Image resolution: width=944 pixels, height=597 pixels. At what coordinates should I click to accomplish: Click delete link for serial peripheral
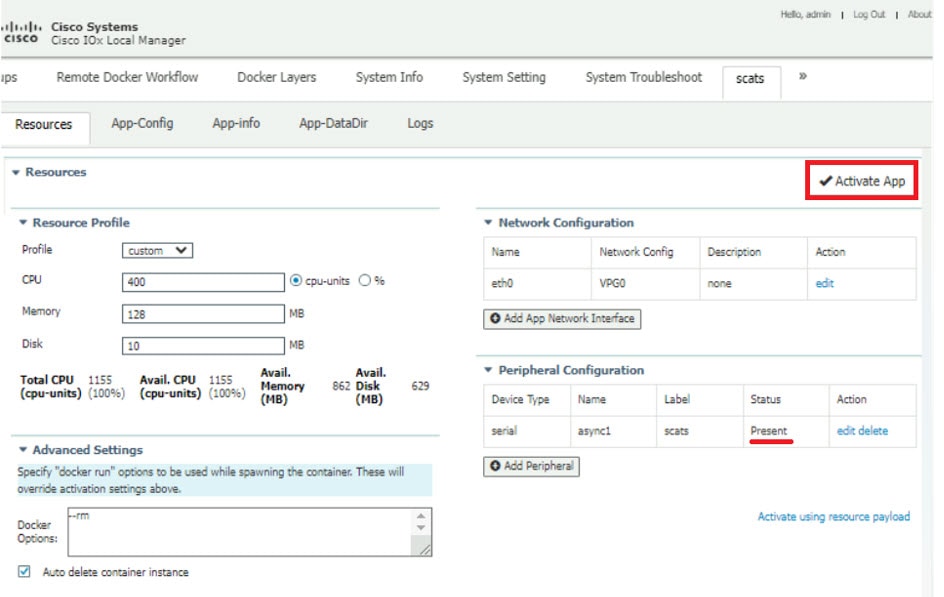point(873,431)
